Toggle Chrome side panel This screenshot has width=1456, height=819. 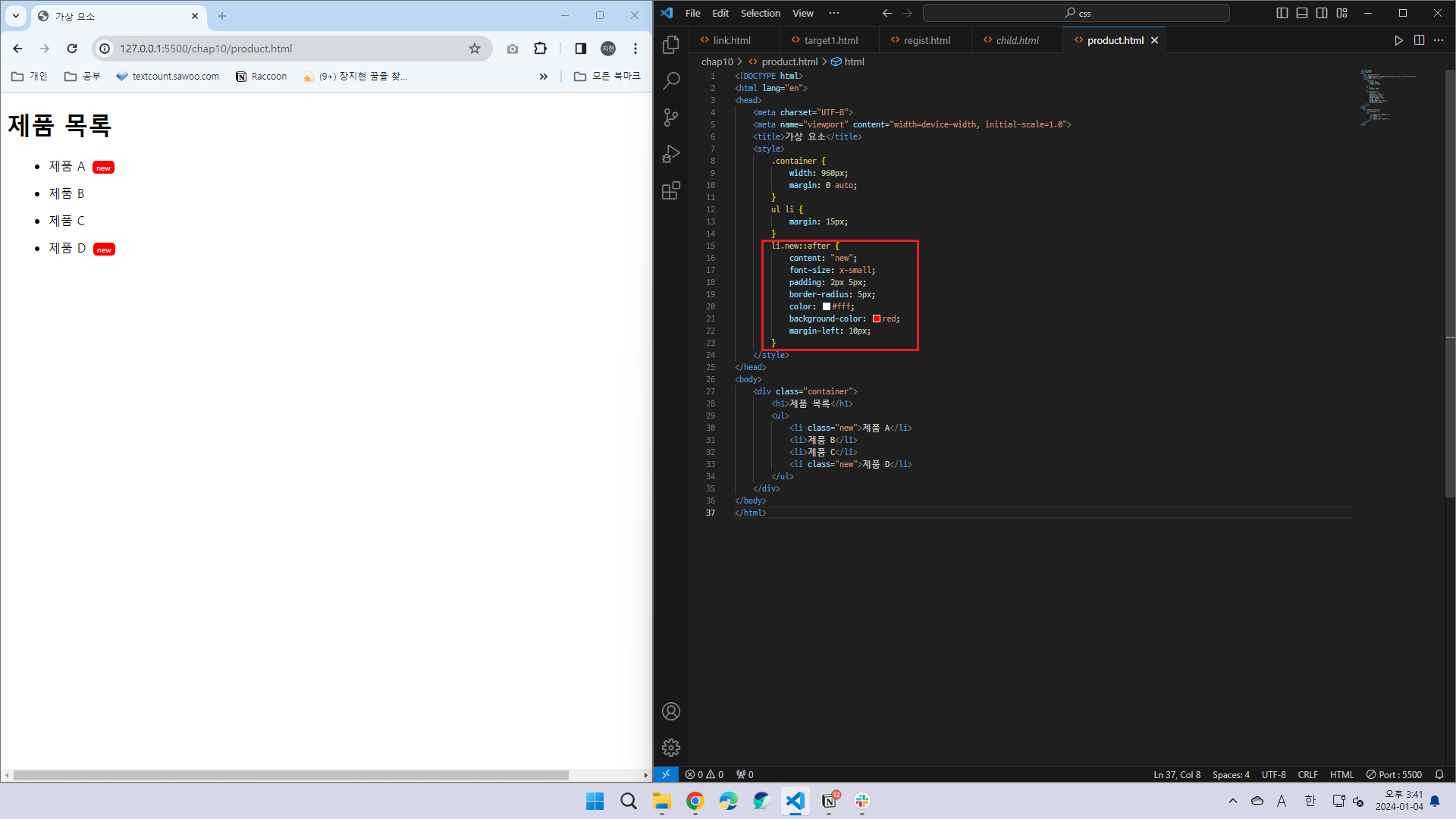(580, 49)
